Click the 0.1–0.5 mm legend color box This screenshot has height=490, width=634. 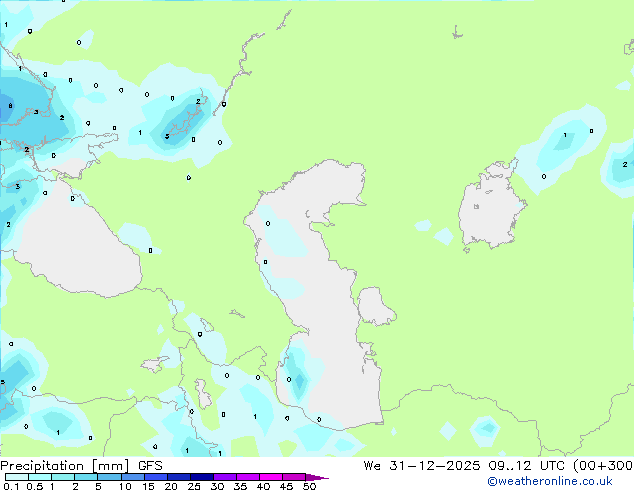pos(17,477)
